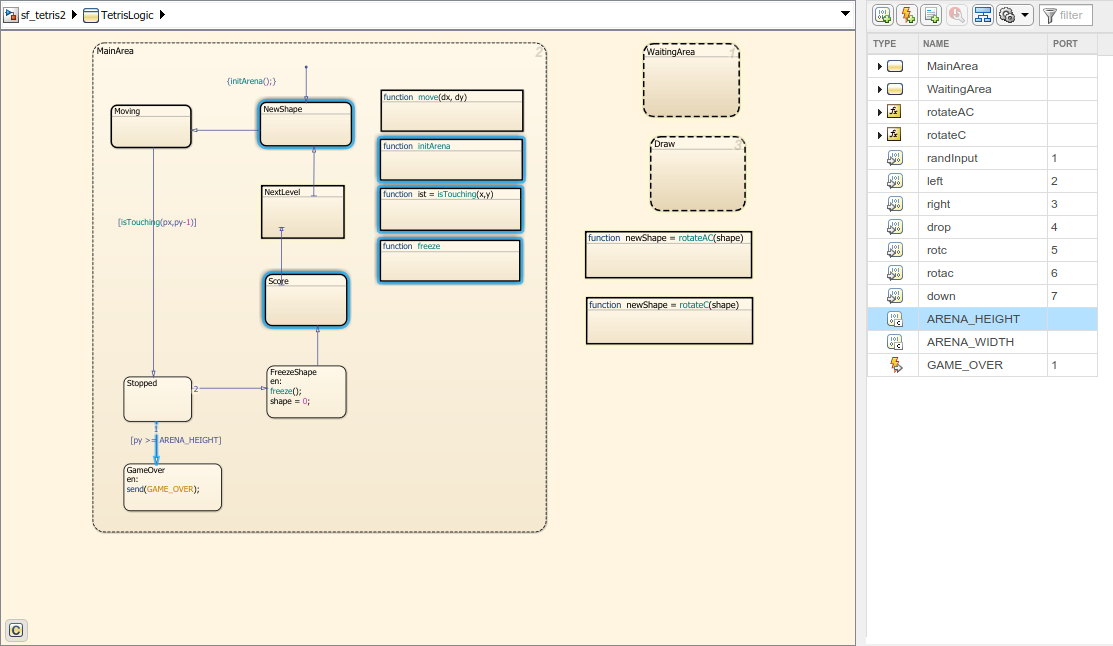Image resolution: width=1113 pixels, height=646 pixels.
Task: Click the GAME_OVER event icon in the list
Action: pyautogui.click(x=892, y=365)
